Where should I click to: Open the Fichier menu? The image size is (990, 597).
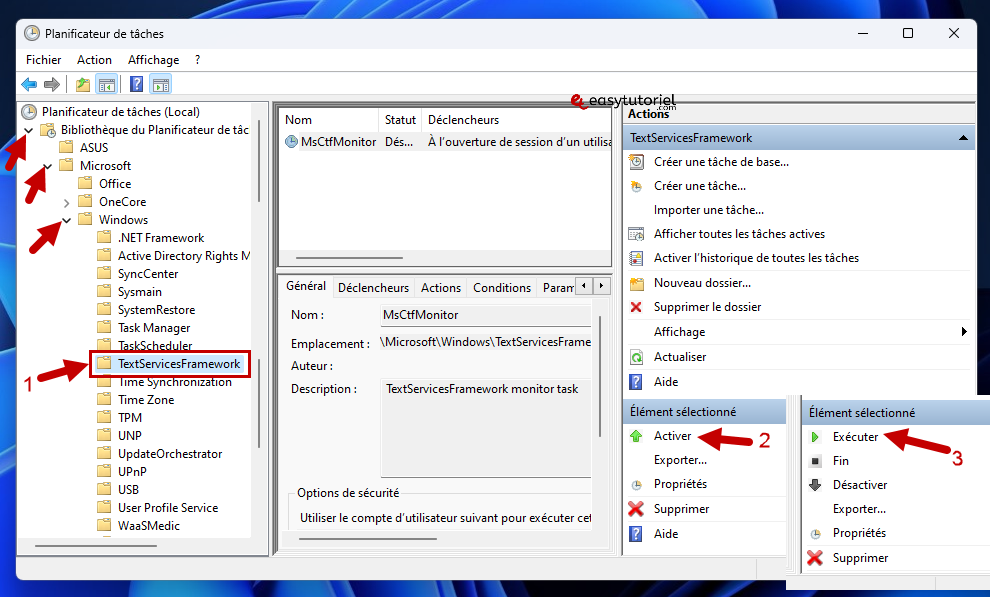tap(44, 60)
